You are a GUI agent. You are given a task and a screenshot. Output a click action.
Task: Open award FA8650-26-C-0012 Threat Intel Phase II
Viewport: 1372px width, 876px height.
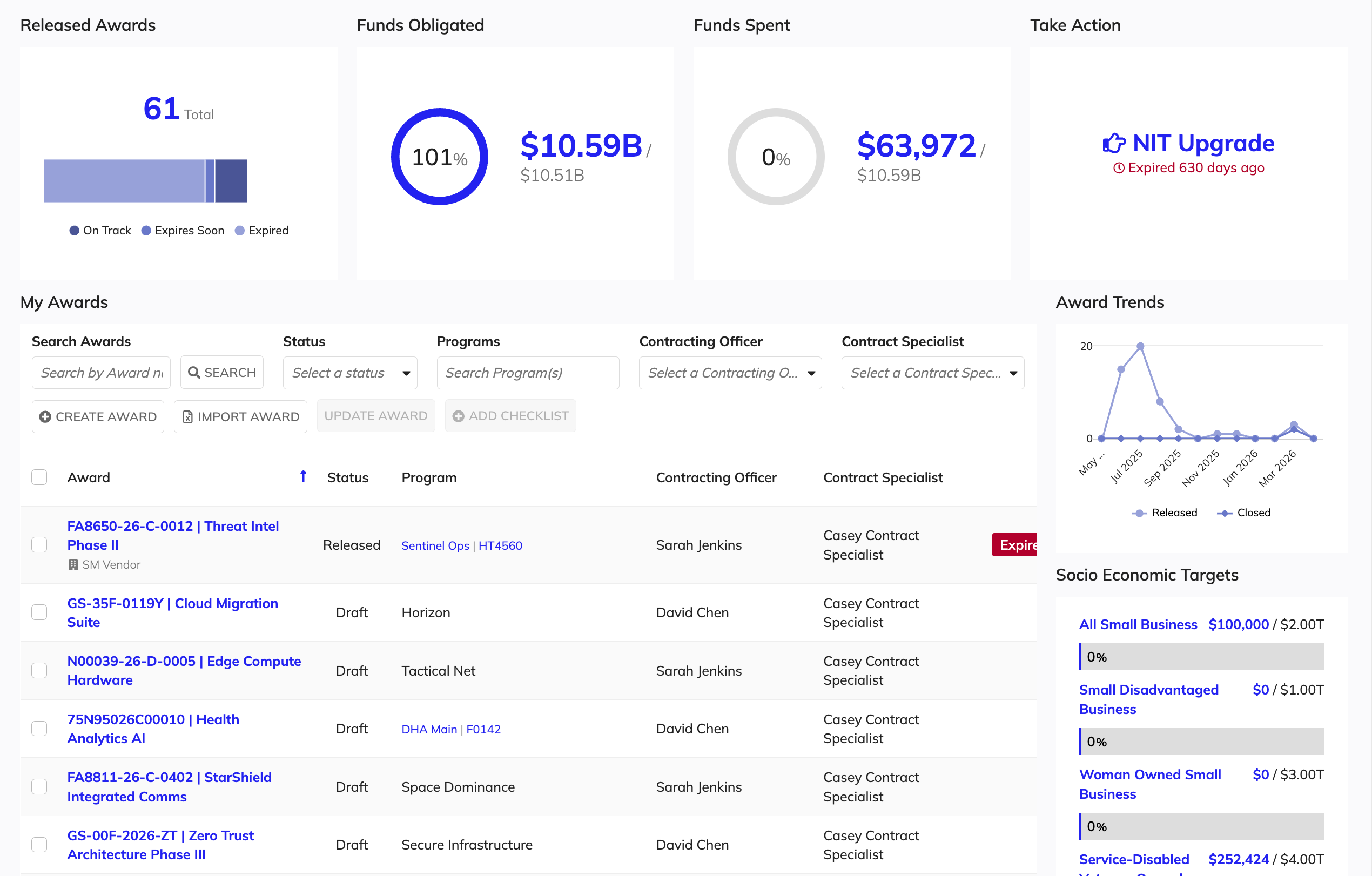pyautogui.click(x=173, y=535)
